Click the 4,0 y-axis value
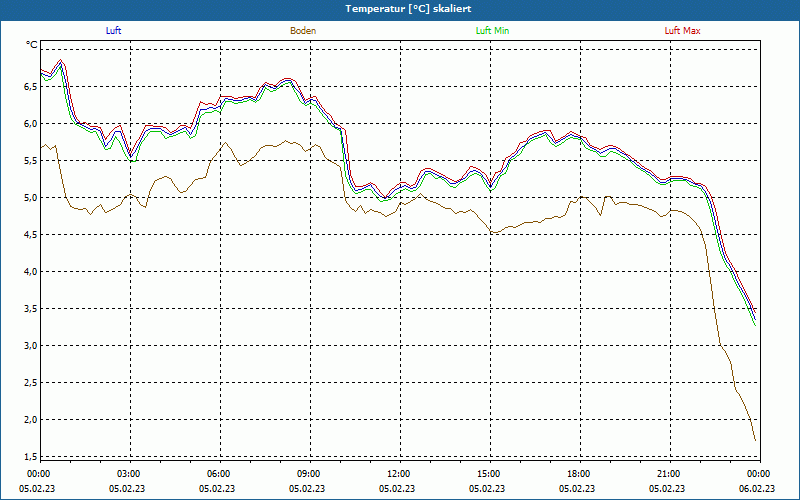This screenshot has width=800, height=500. tap(30, 271)
